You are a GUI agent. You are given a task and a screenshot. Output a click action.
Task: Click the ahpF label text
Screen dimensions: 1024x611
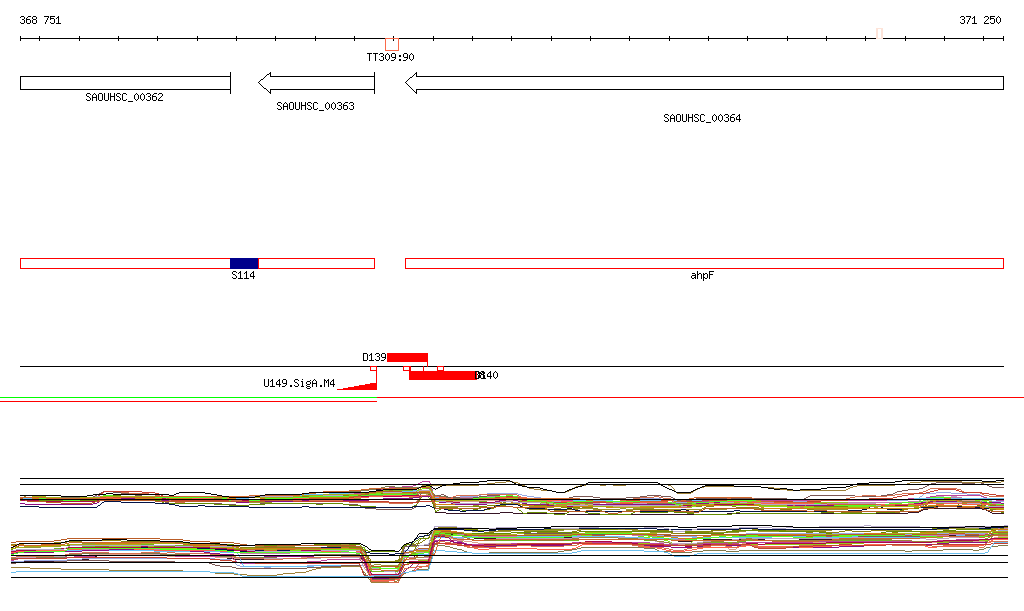pyautogui.click(x=702, y=275)
